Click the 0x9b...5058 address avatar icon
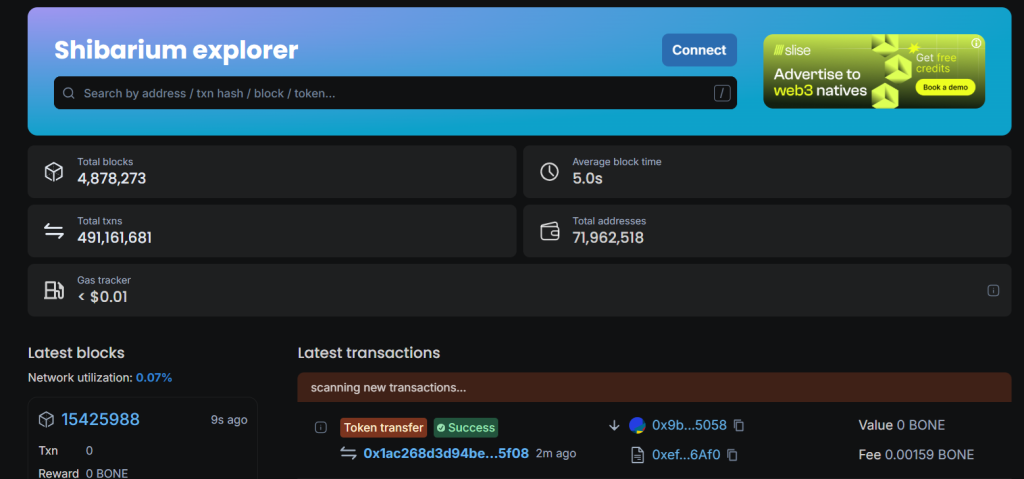 pyautogui.click(x=637, y=425)
